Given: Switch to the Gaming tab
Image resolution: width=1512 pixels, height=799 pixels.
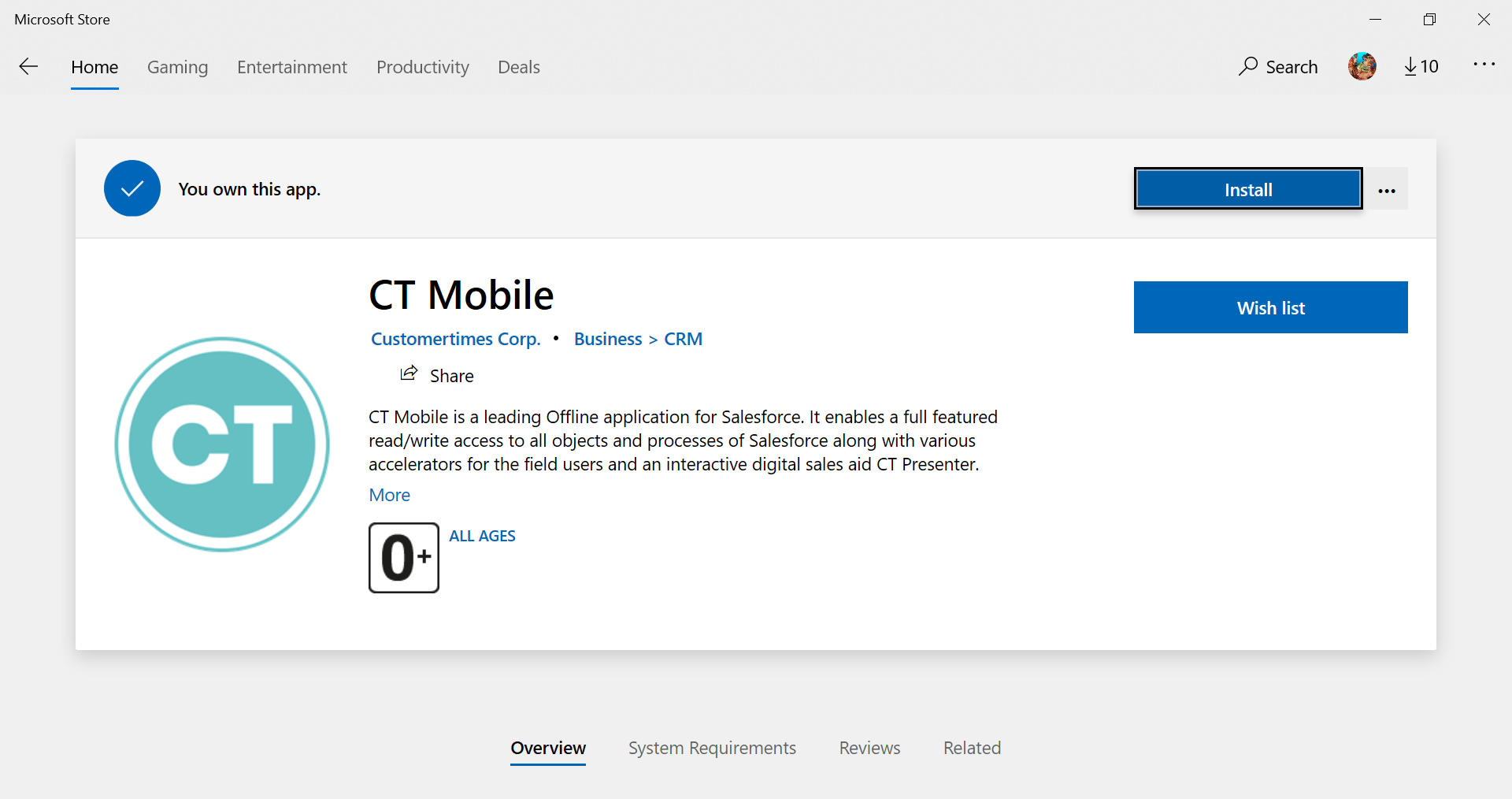Looking at the screenshot, I should [177, 67].
